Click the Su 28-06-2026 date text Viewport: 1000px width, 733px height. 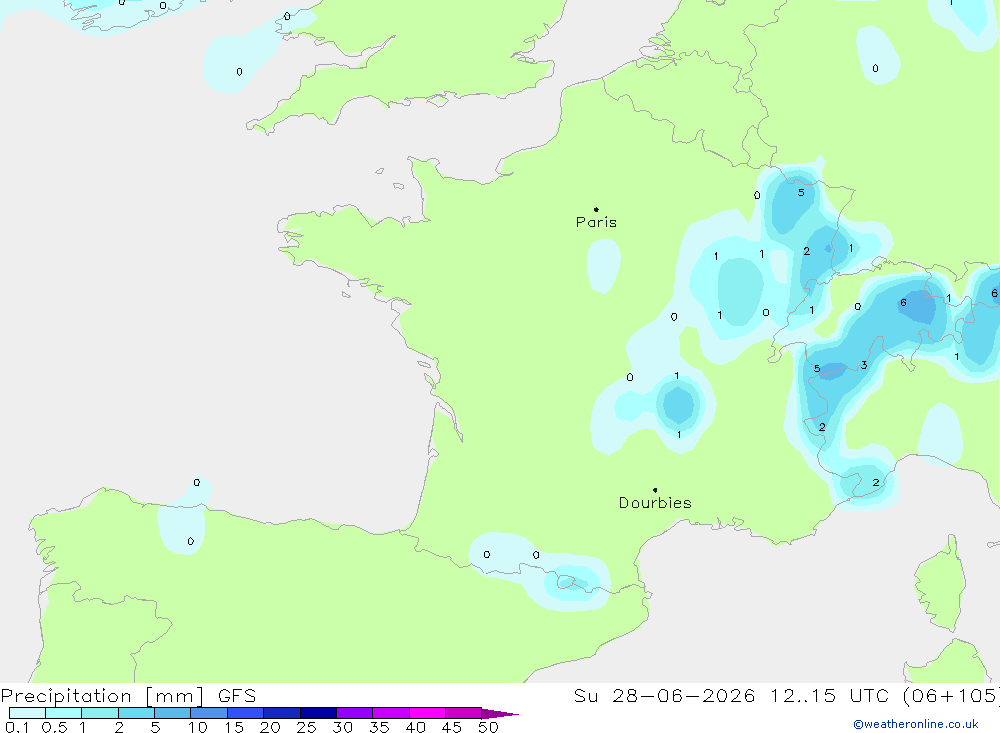click(664, 696)
